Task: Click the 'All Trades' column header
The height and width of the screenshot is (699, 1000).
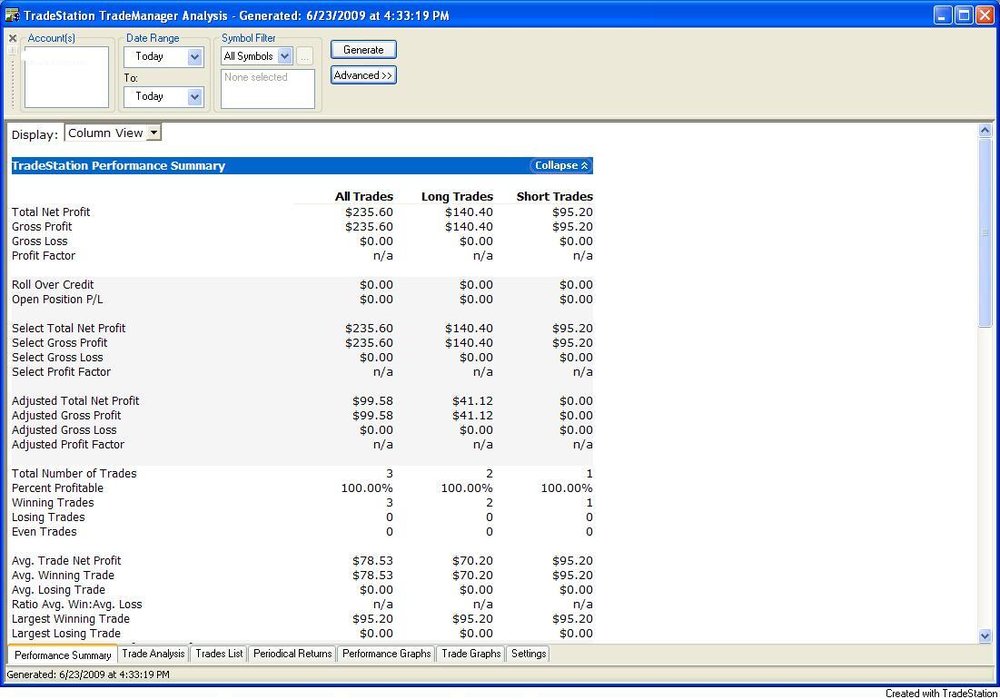Action: (364, 196)
